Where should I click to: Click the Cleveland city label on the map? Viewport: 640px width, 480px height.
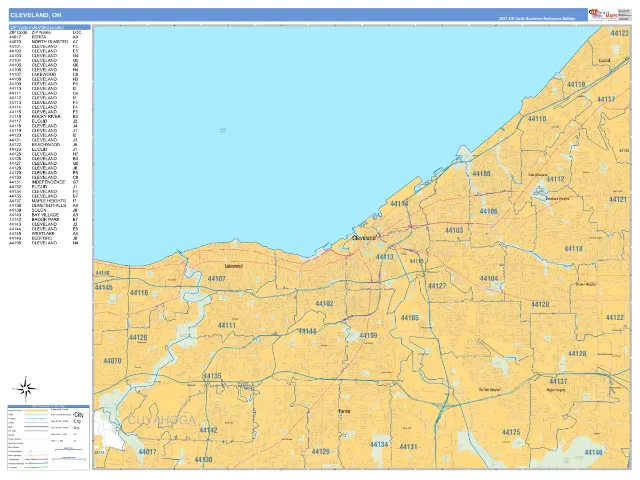pos(364,238)
